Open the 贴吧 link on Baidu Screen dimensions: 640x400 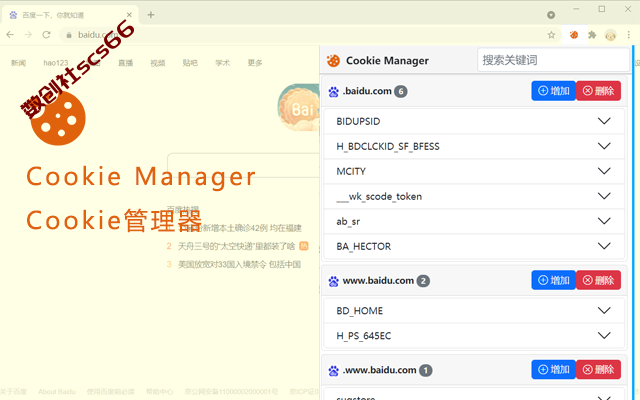coord(190,63)
